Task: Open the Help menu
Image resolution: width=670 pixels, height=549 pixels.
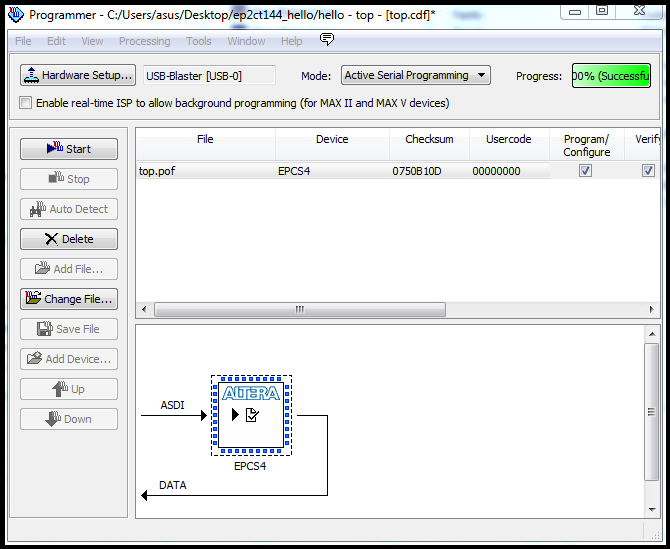Action: pyautogui.click(x=291, y=41)
